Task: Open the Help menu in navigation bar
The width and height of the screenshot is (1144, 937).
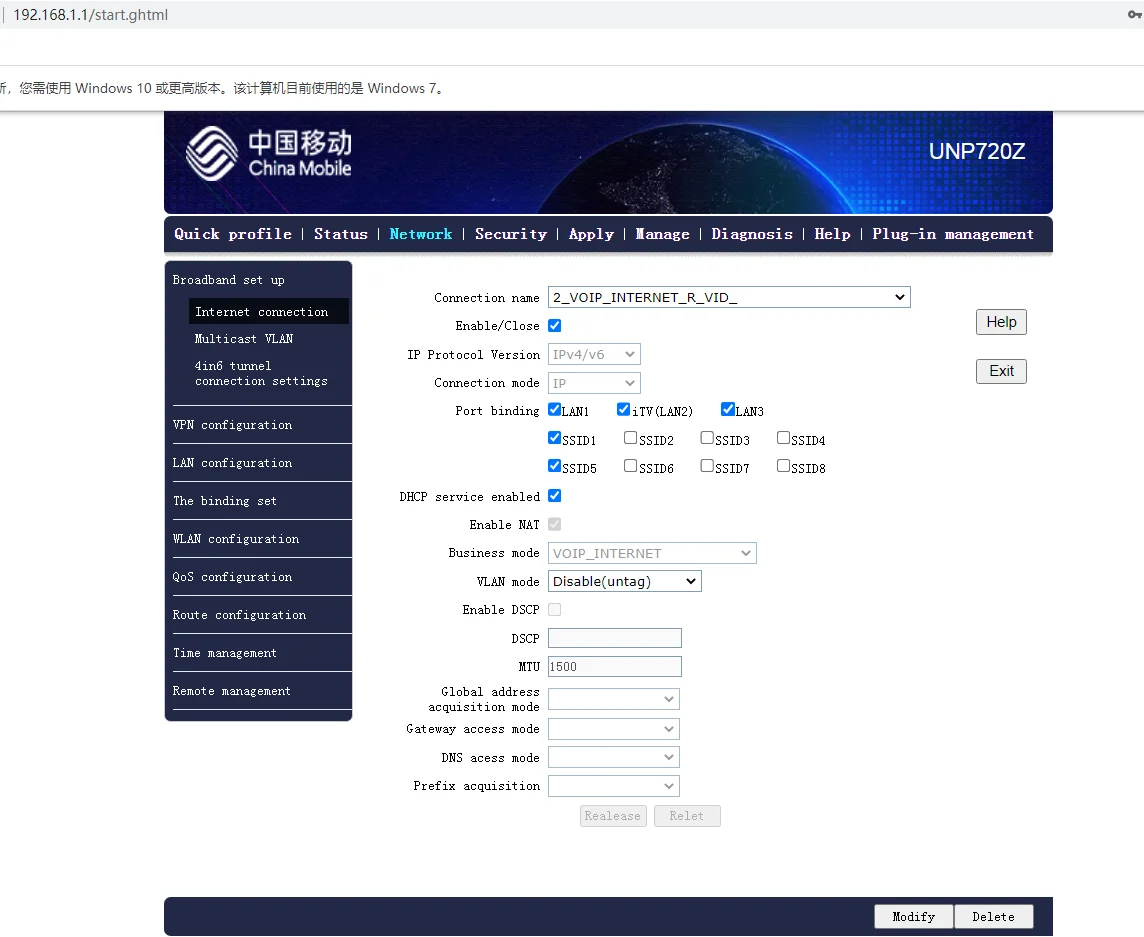Action: (832, 234)
